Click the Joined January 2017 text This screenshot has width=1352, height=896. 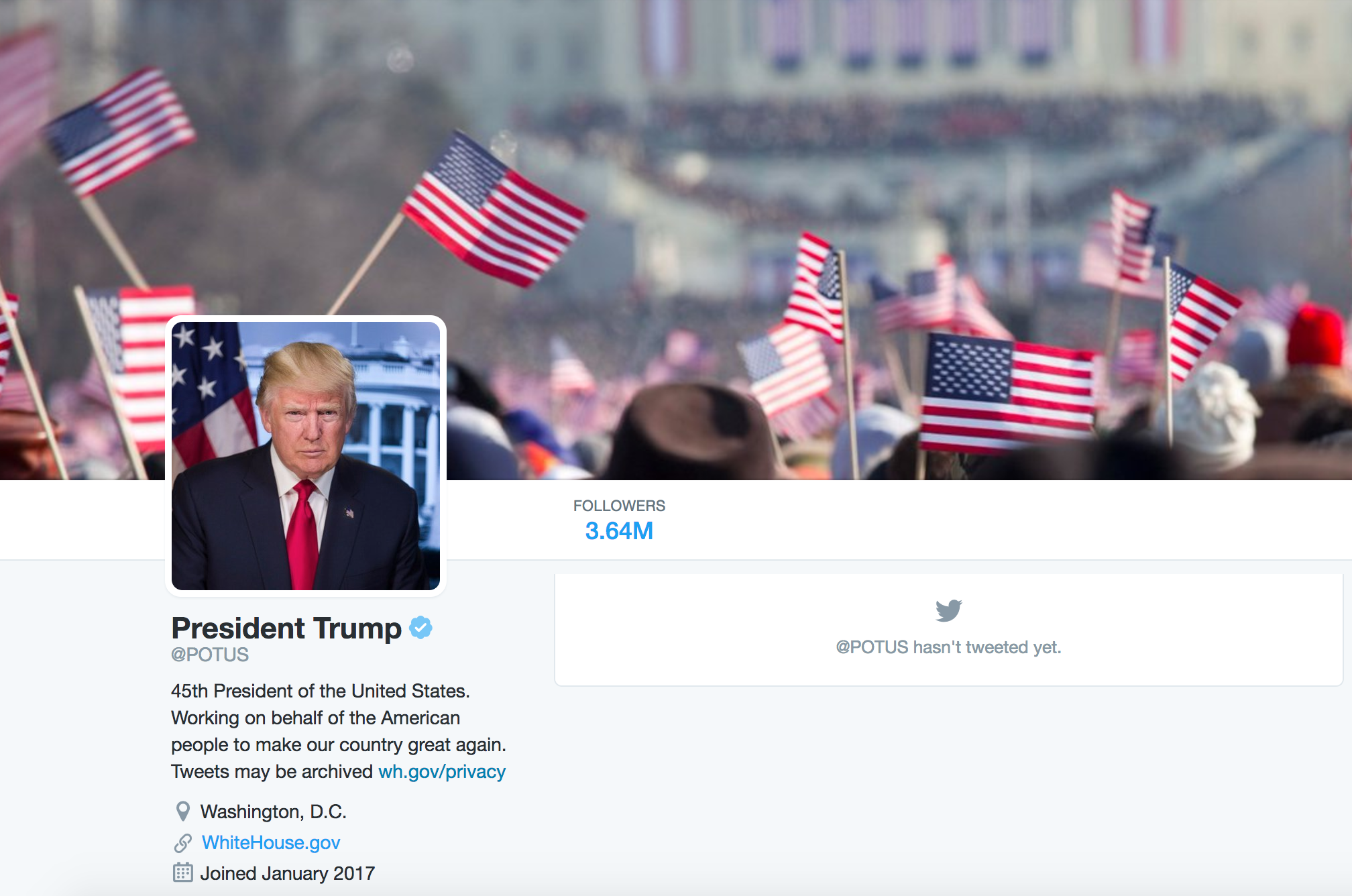(x=288, y=873)
